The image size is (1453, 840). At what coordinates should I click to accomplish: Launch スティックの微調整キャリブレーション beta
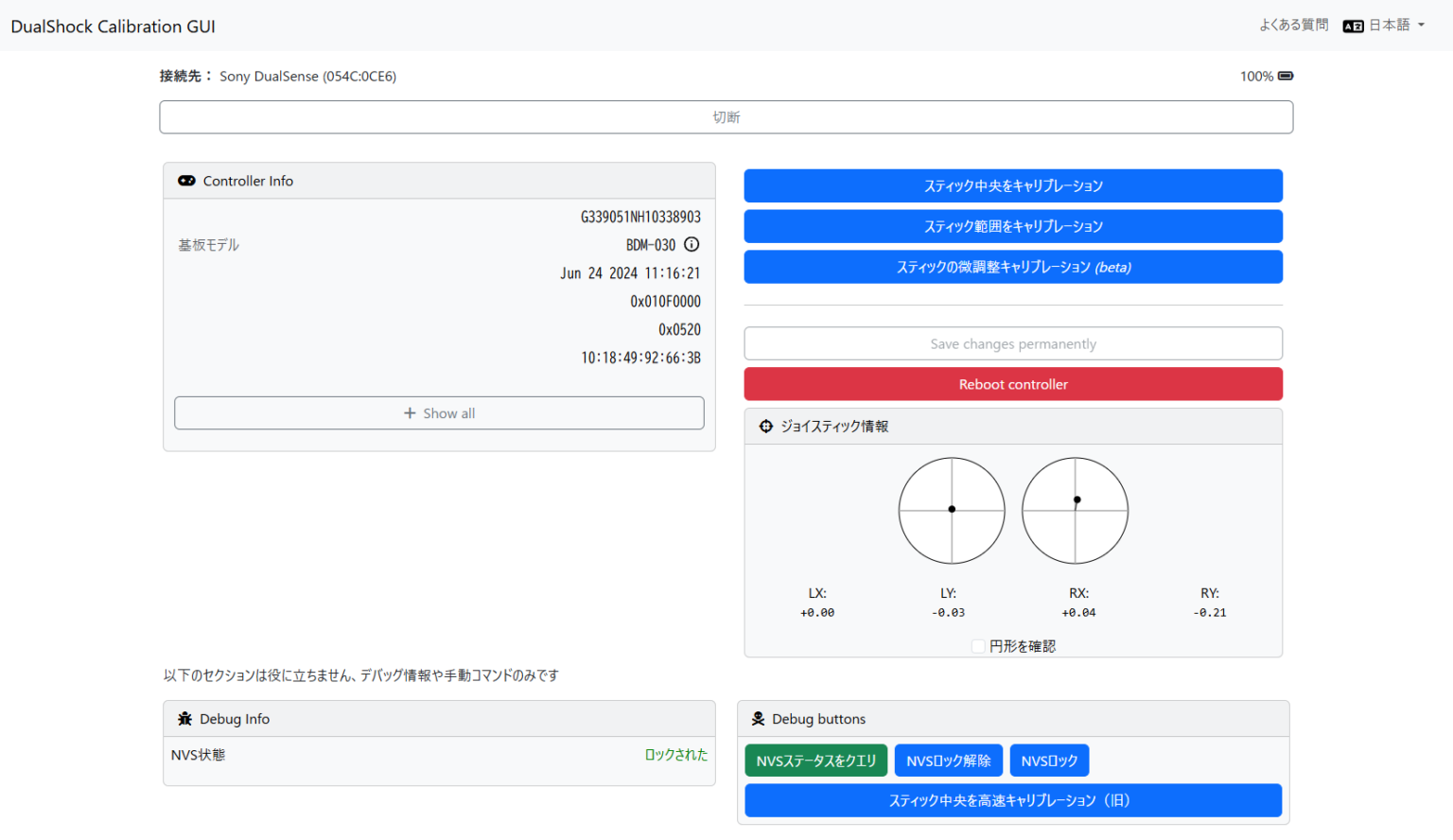pos(1012,267)
